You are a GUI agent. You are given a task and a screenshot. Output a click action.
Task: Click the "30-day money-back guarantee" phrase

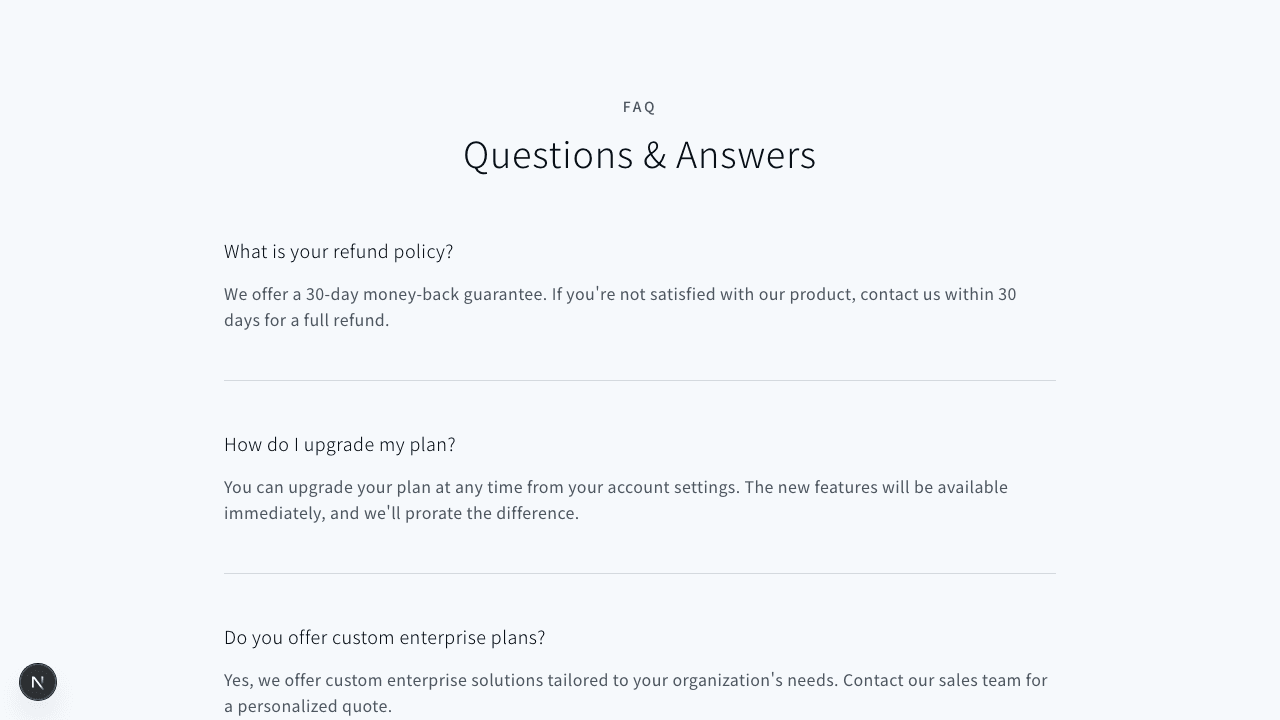coord(426,294)
